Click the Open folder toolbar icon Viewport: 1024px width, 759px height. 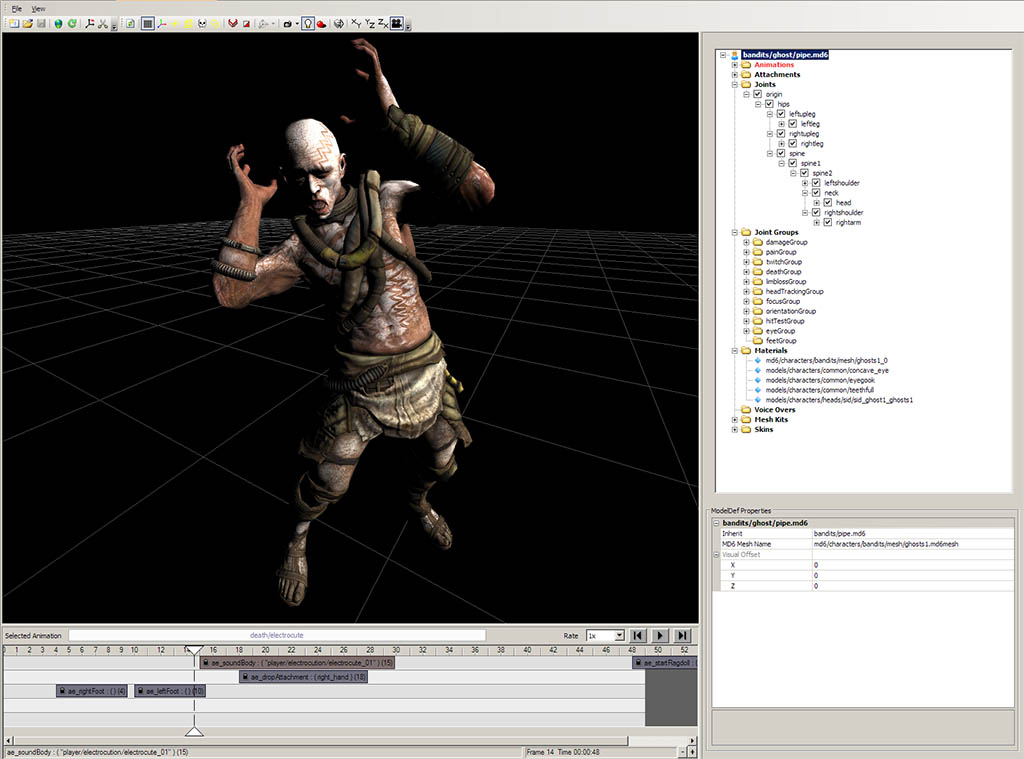(27, 24)
